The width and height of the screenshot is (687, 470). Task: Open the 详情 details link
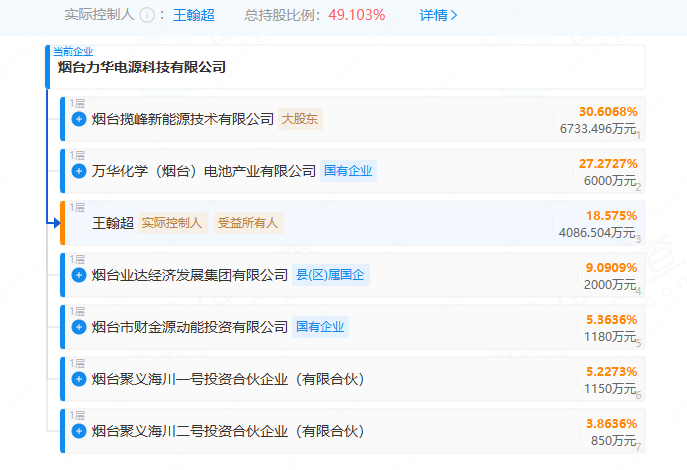click(438, 16)
